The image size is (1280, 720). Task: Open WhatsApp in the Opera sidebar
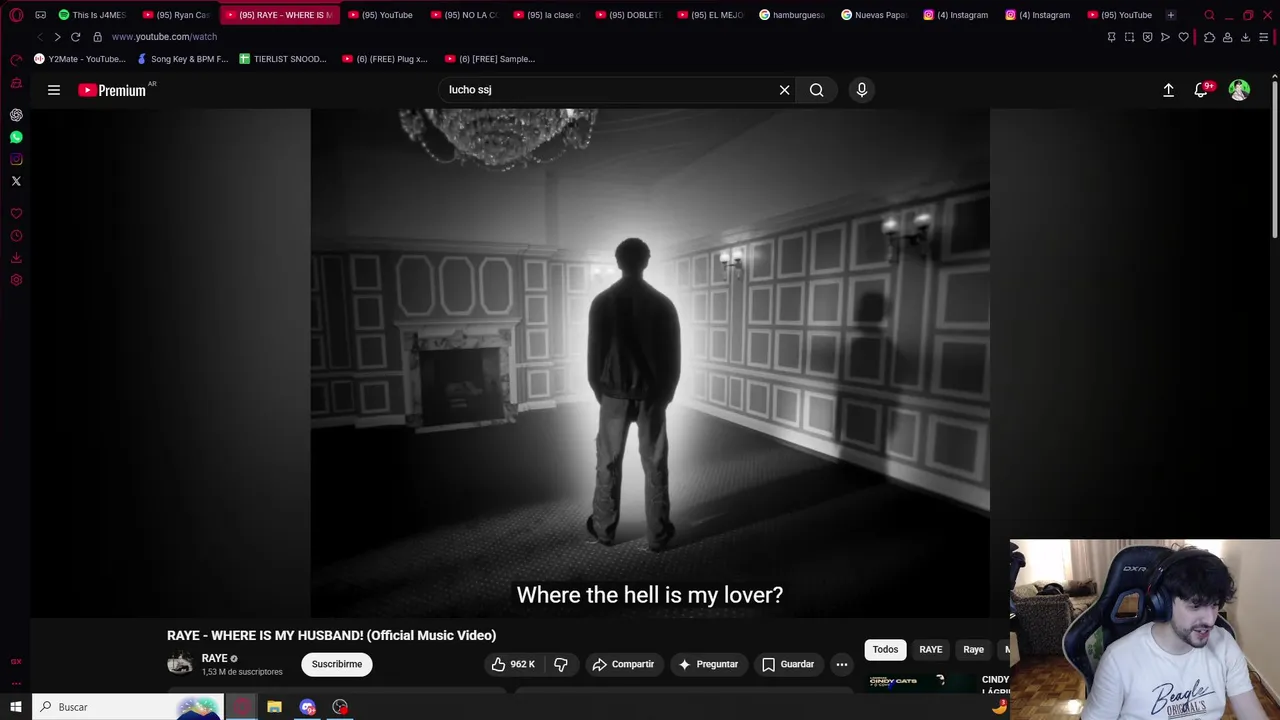(16, 137)
